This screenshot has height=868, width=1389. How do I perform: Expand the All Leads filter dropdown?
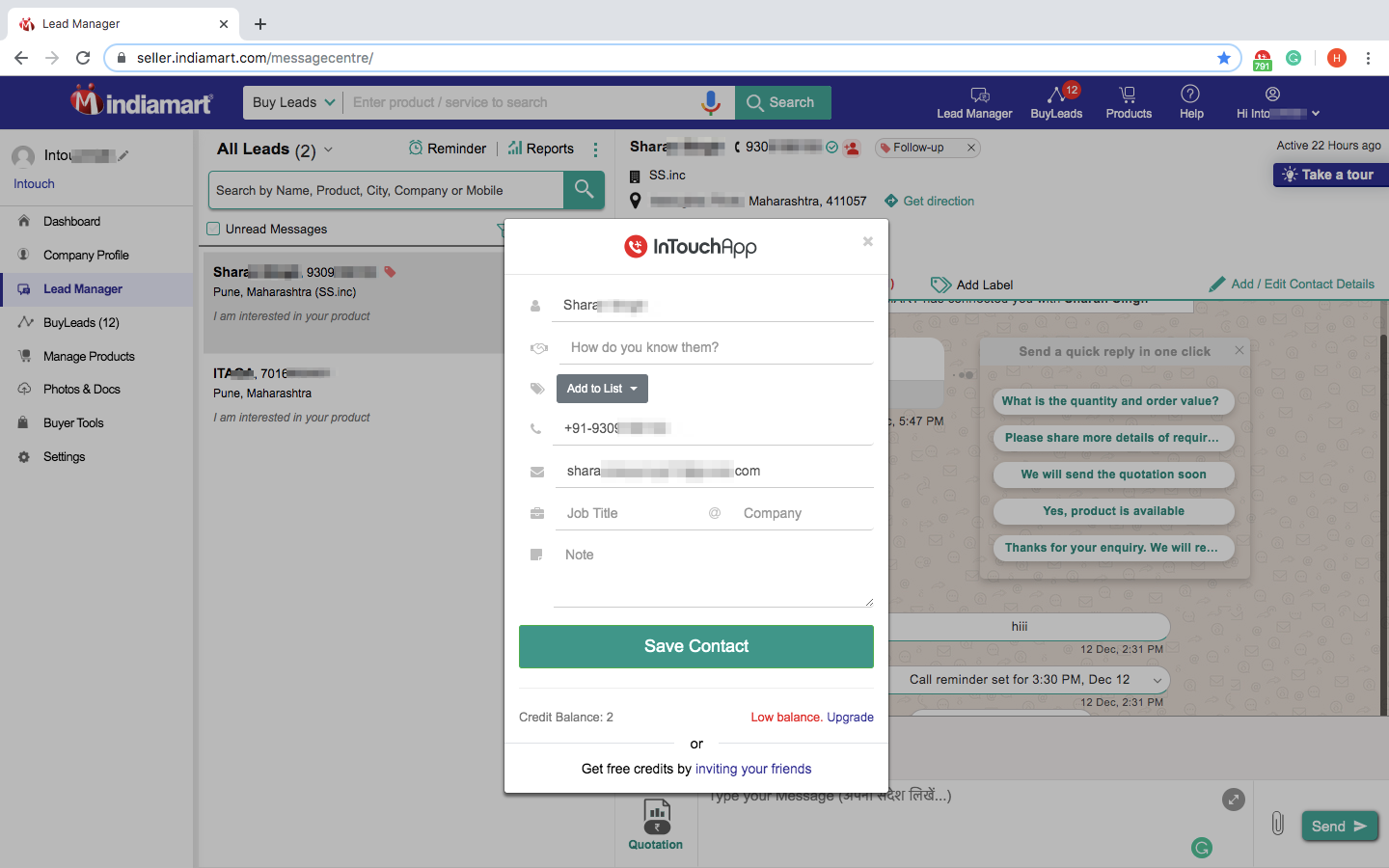click(328, 149)
